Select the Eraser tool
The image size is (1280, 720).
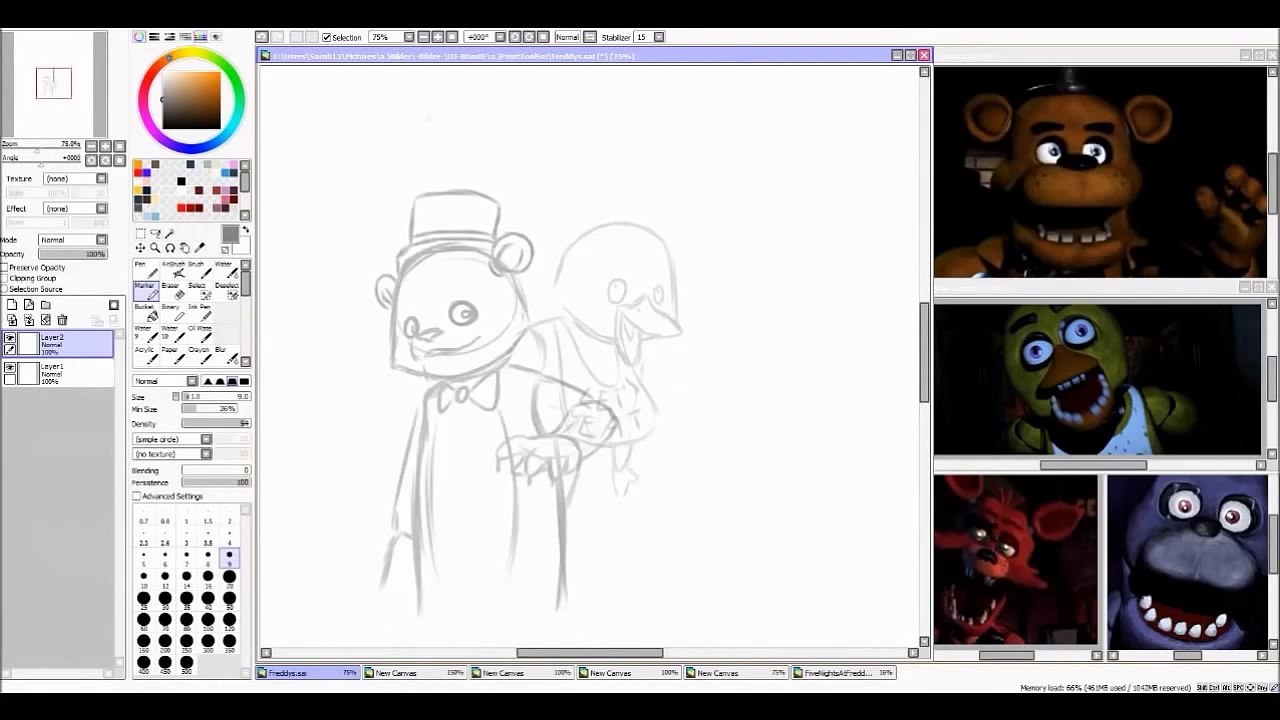coord(173,291)
